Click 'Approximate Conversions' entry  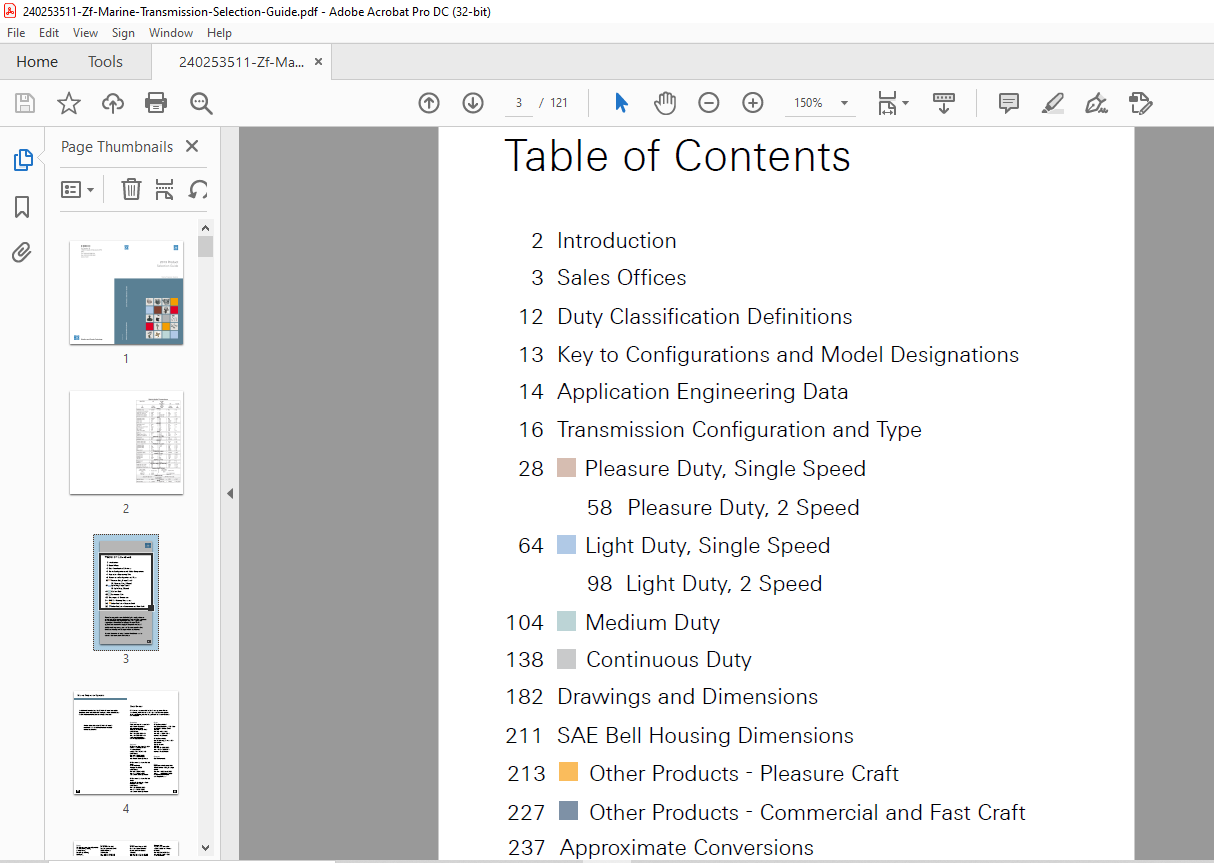point(686,848)
